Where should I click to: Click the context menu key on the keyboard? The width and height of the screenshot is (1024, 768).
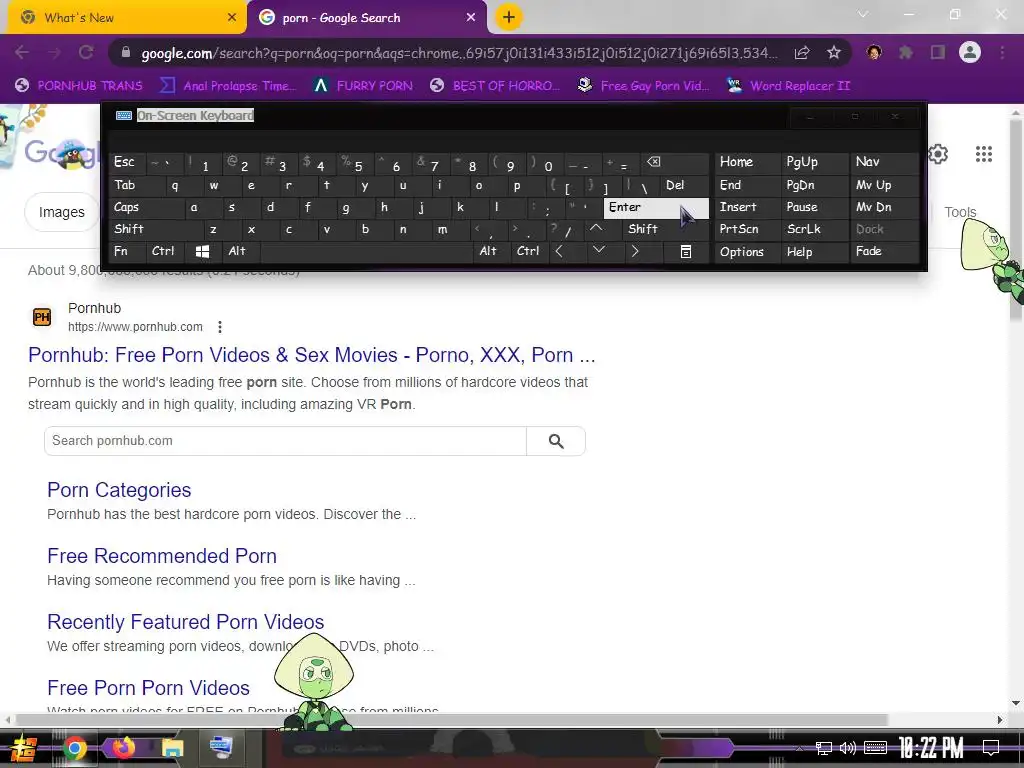[686, 251]
